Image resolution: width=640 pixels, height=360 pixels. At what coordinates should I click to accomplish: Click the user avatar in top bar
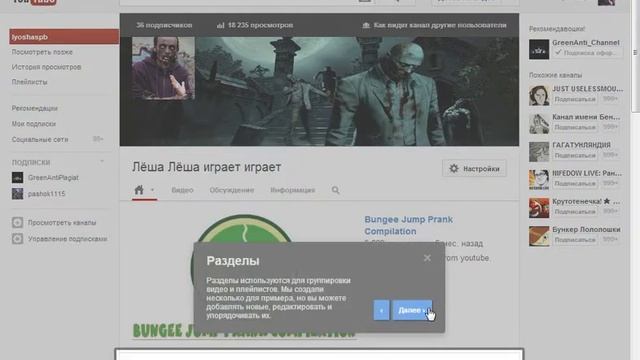click(x=607, y=2)
